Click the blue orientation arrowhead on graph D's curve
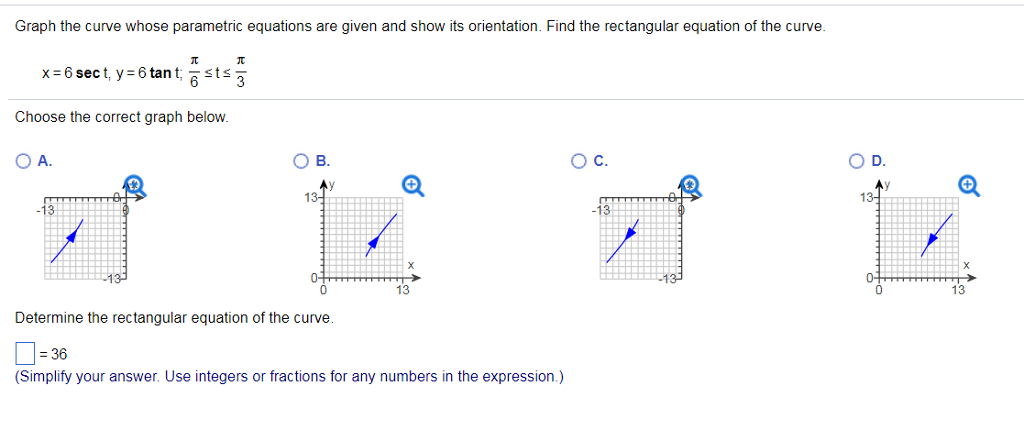The height and width of the screenshot is (430, 1024). [x=931, y=240]
